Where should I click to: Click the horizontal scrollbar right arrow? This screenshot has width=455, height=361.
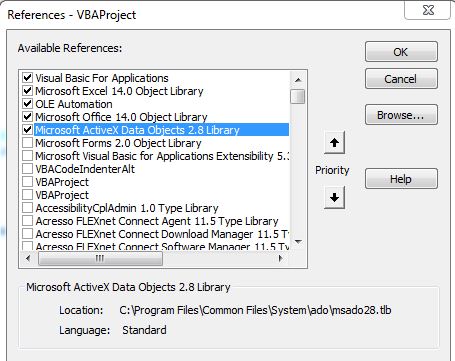(281, 258)
